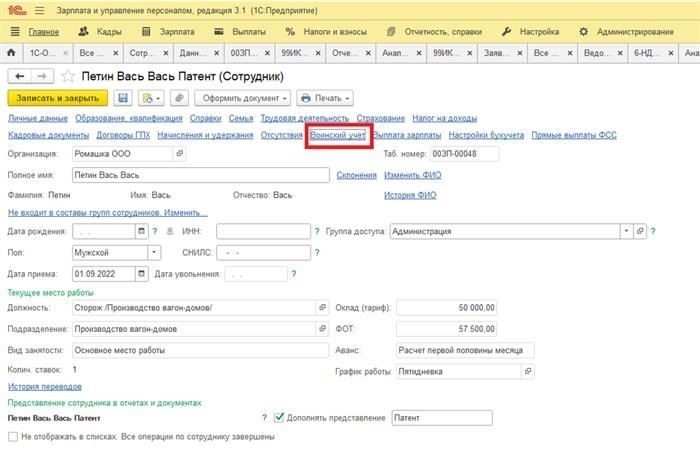Open Выплата зарплаты link

[x=407, y=135]
